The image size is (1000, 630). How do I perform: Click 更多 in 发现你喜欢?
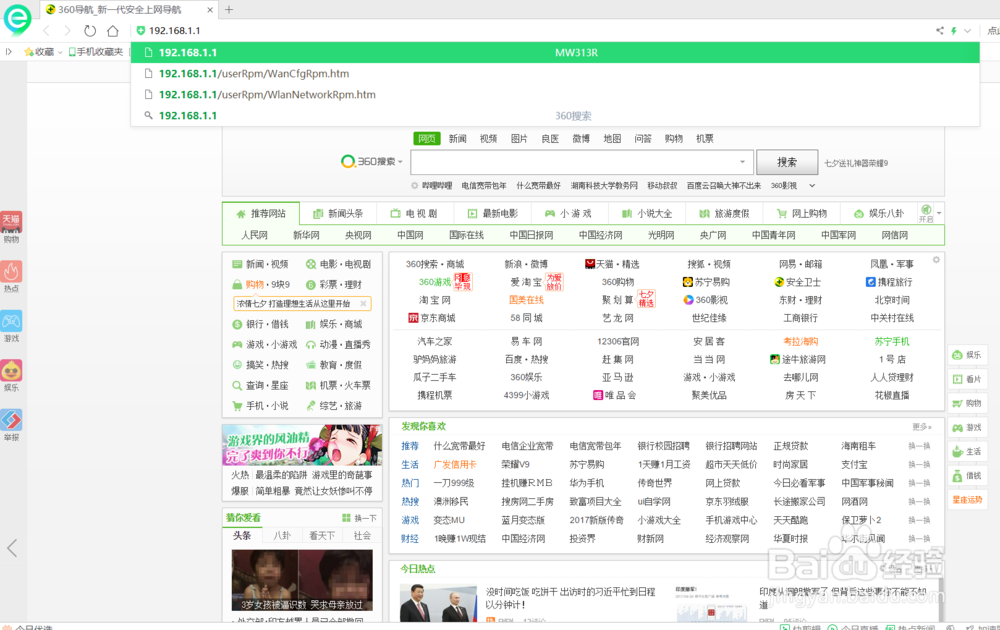(x=922, y=427)
